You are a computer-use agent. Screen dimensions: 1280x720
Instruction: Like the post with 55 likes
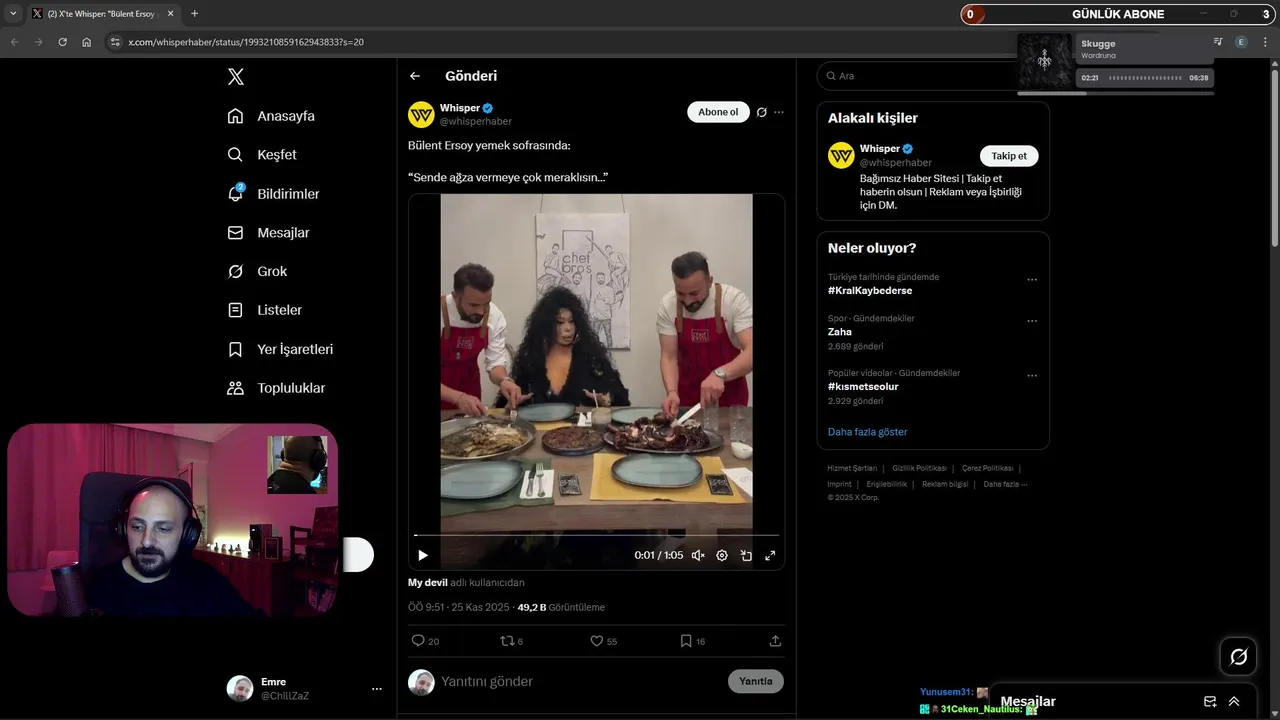[x=603, y=641]
